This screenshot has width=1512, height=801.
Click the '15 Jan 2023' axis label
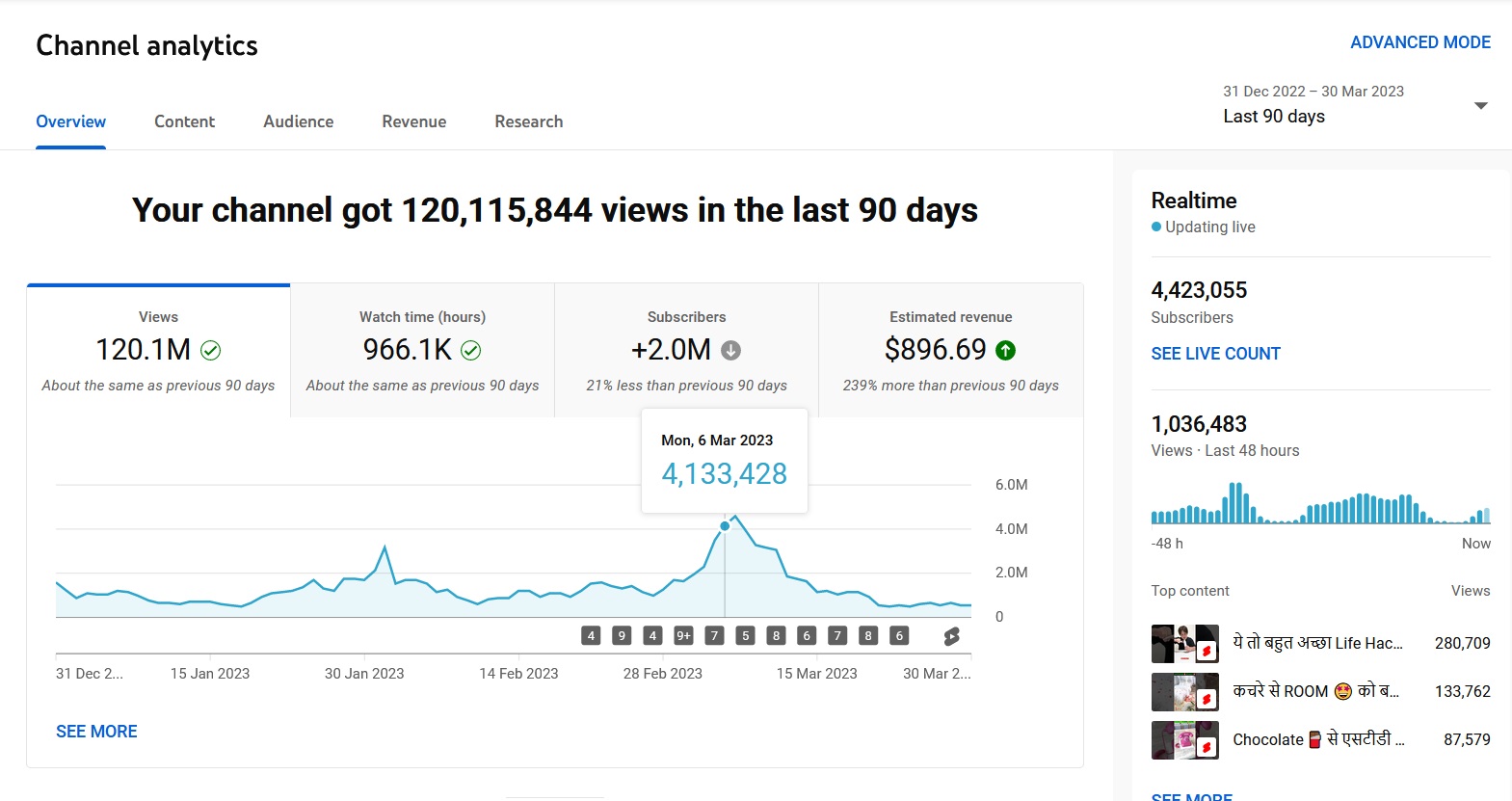click(x=210, y=674)
